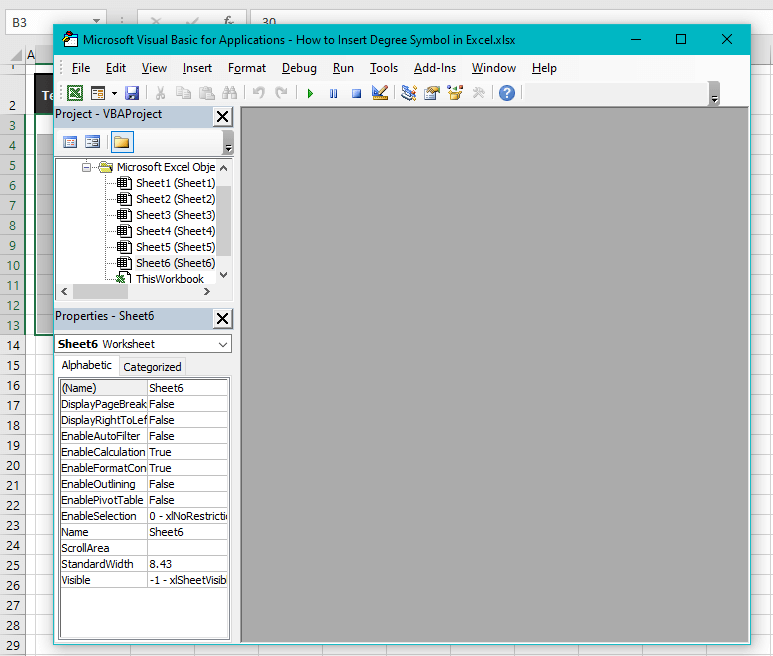Switch to the Categorized properties tab
The image size is (773, 656).
(x=152, y=367)
